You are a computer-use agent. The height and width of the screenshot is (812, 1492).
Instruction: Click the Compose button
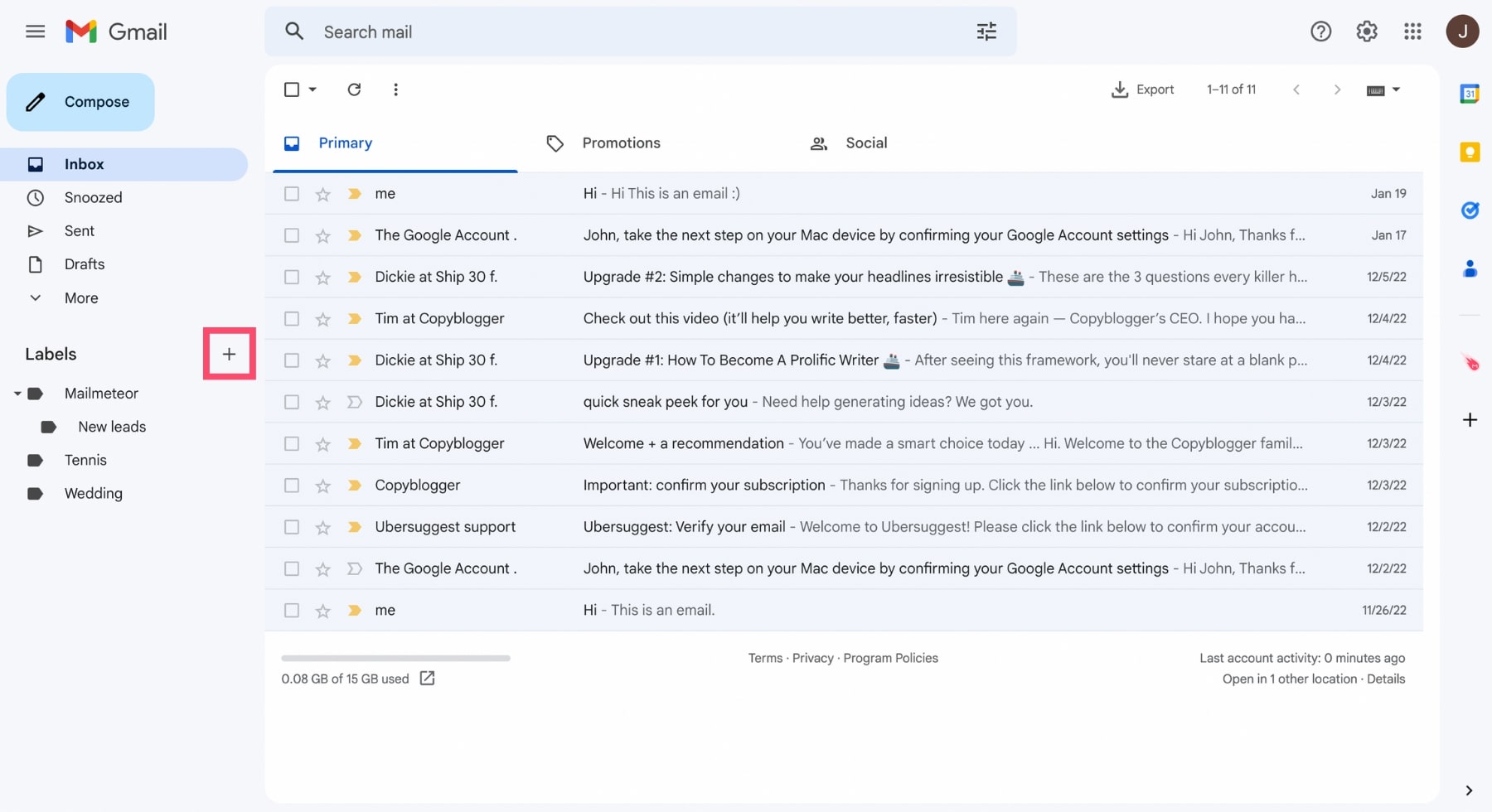80,102
